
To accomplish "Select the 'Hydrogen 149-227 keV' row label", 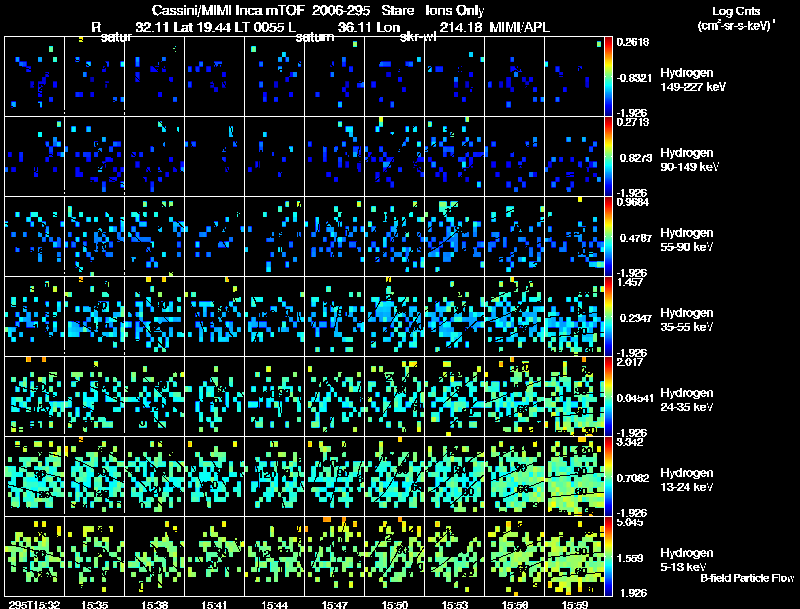I will point(692,80).
